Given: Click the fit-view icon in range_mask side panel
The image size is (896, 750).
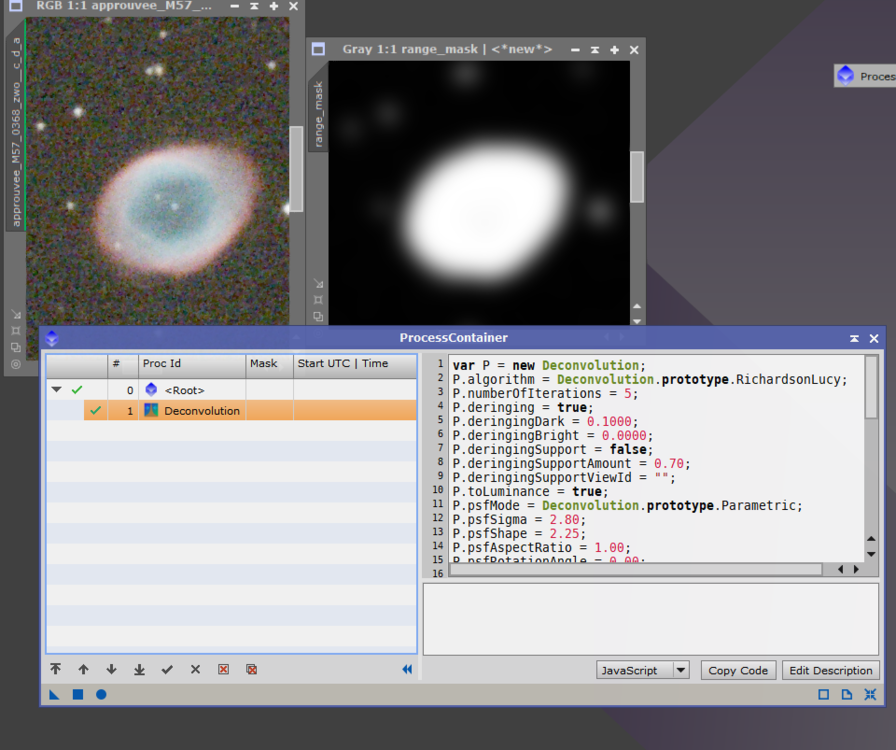Looking at the screenshot, I should (x=318, y=300).
